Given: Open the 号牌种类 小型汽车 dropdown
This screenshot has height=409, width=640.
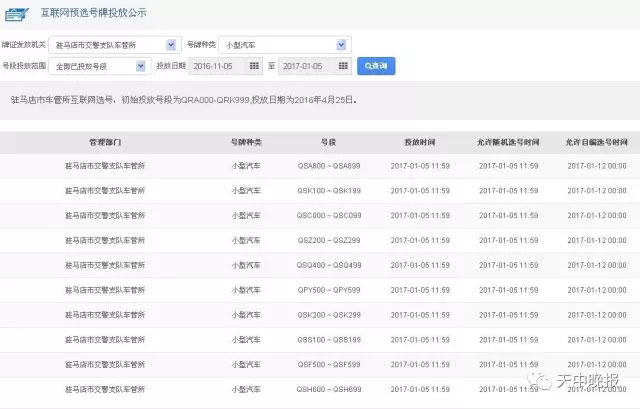Looking at the screenshot, I should click(x=285, y=45).
